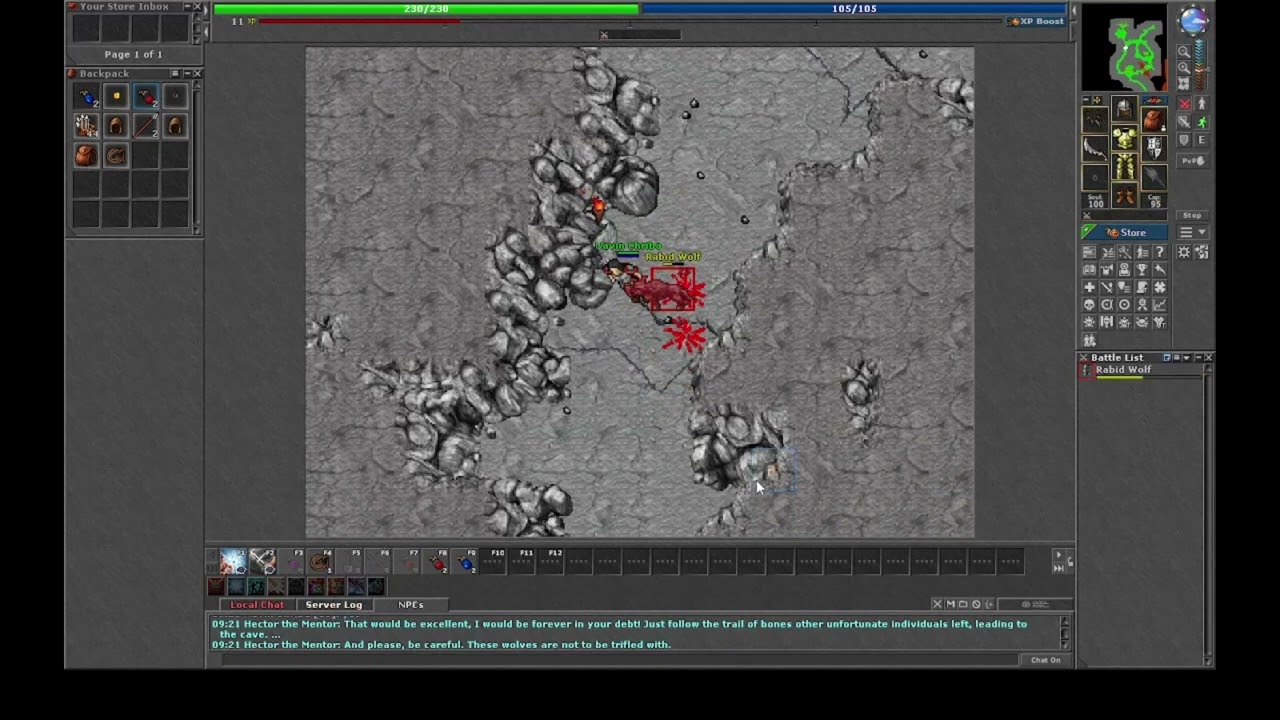Click the gold coin in the Backpack

point(116,97)
